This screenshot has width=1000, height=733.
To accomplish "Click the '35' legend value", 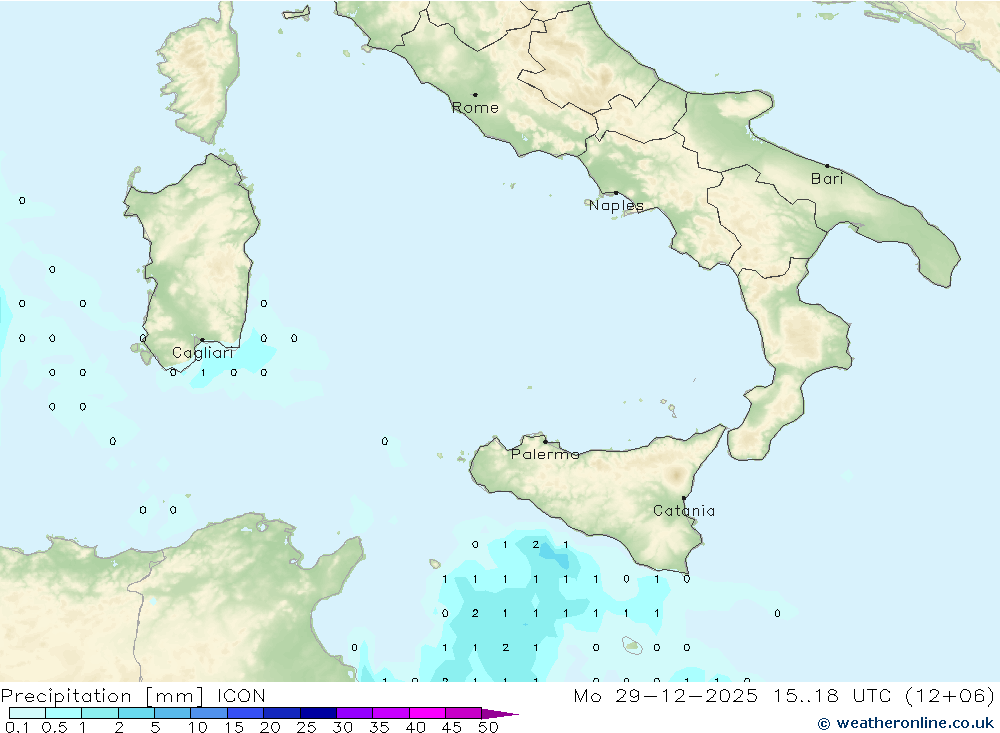I will click(x=379, y=727).
